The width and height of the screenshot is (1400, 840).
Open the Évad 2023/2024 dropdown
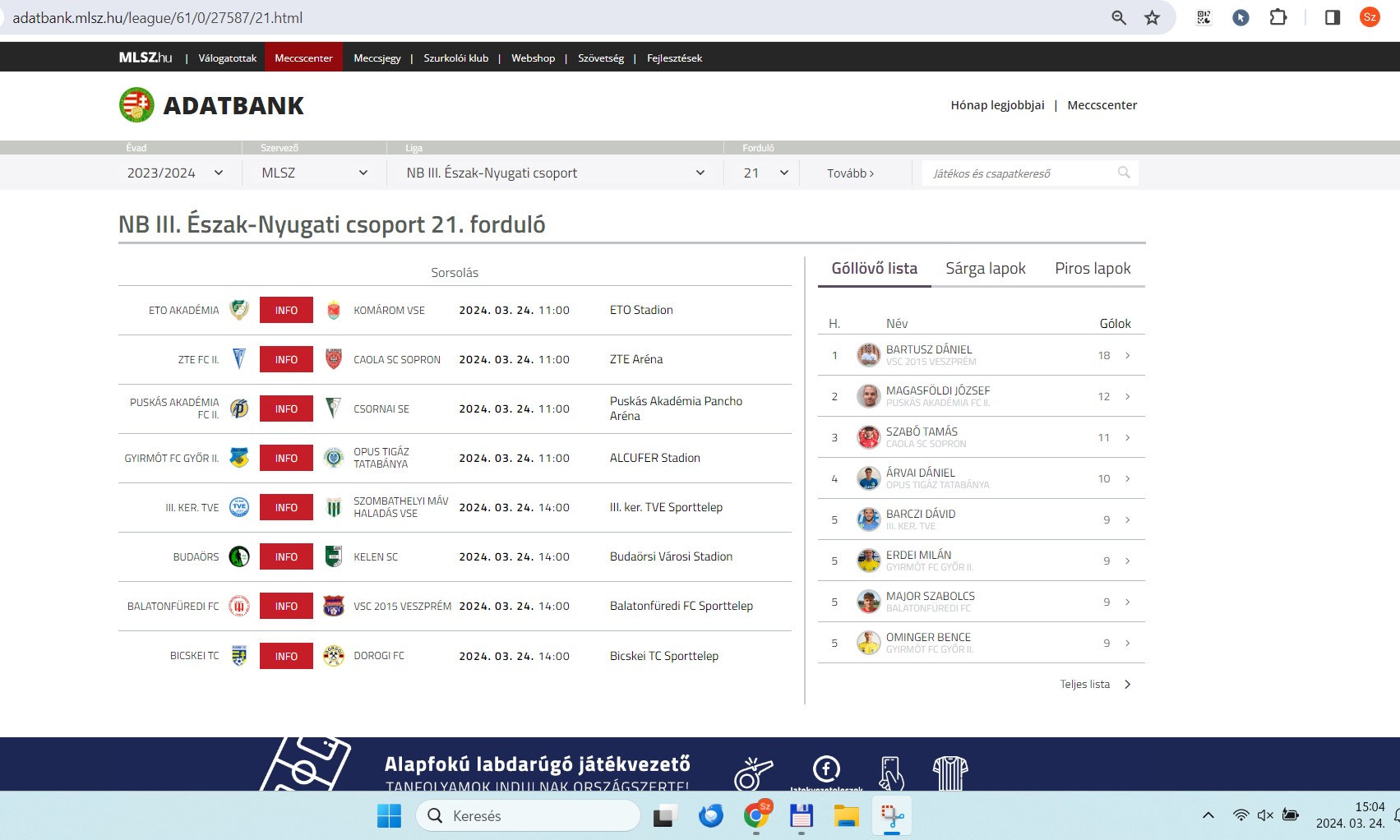[x=175, y=173]
